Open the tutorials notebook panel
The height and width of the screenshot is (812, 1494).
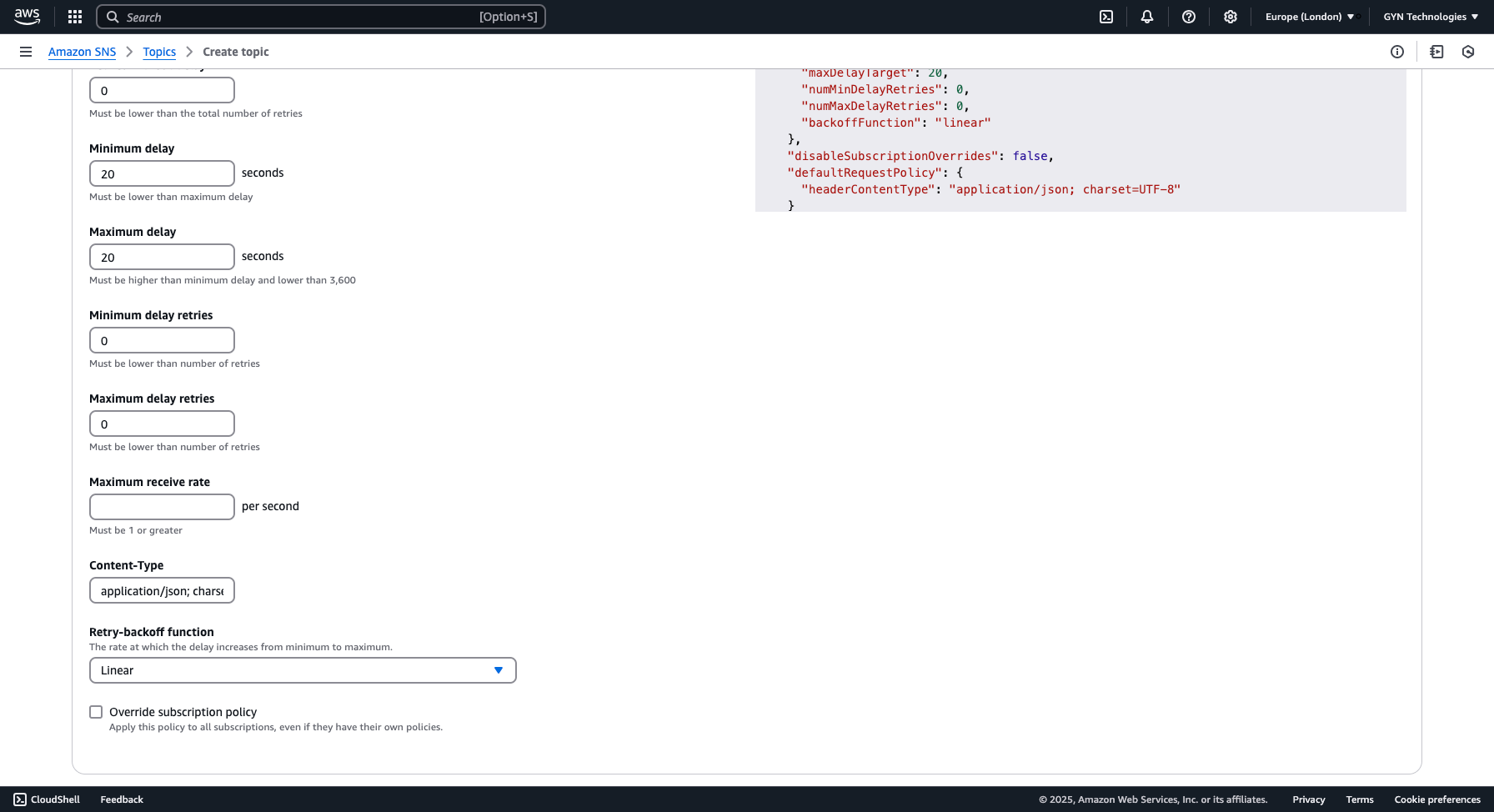point(1436,52)
